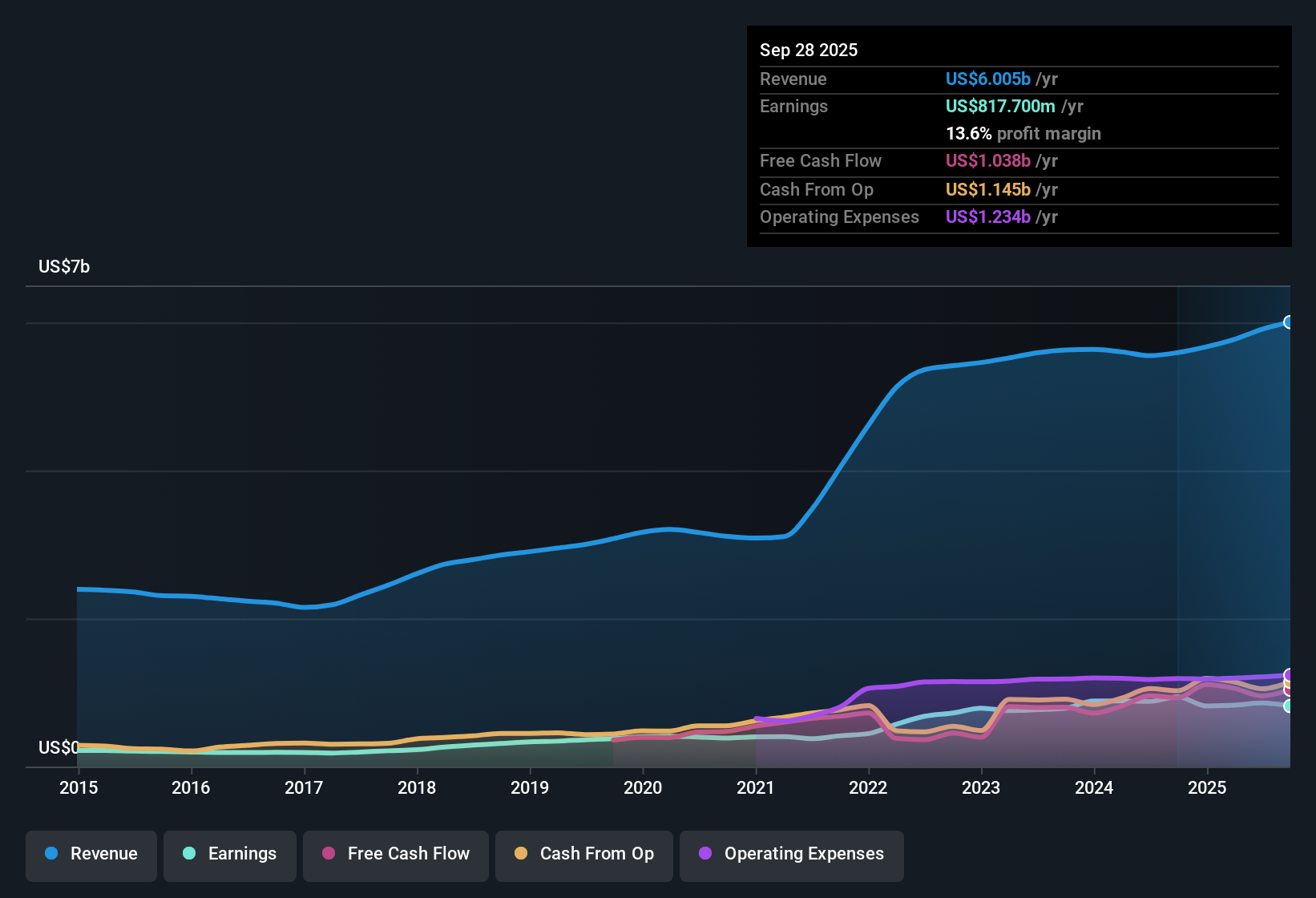Click the Free Cash Flow endpoint marker
The height and width of the screenshot is (898, 1316).
pyautogui.click(x=1289, y=693)
